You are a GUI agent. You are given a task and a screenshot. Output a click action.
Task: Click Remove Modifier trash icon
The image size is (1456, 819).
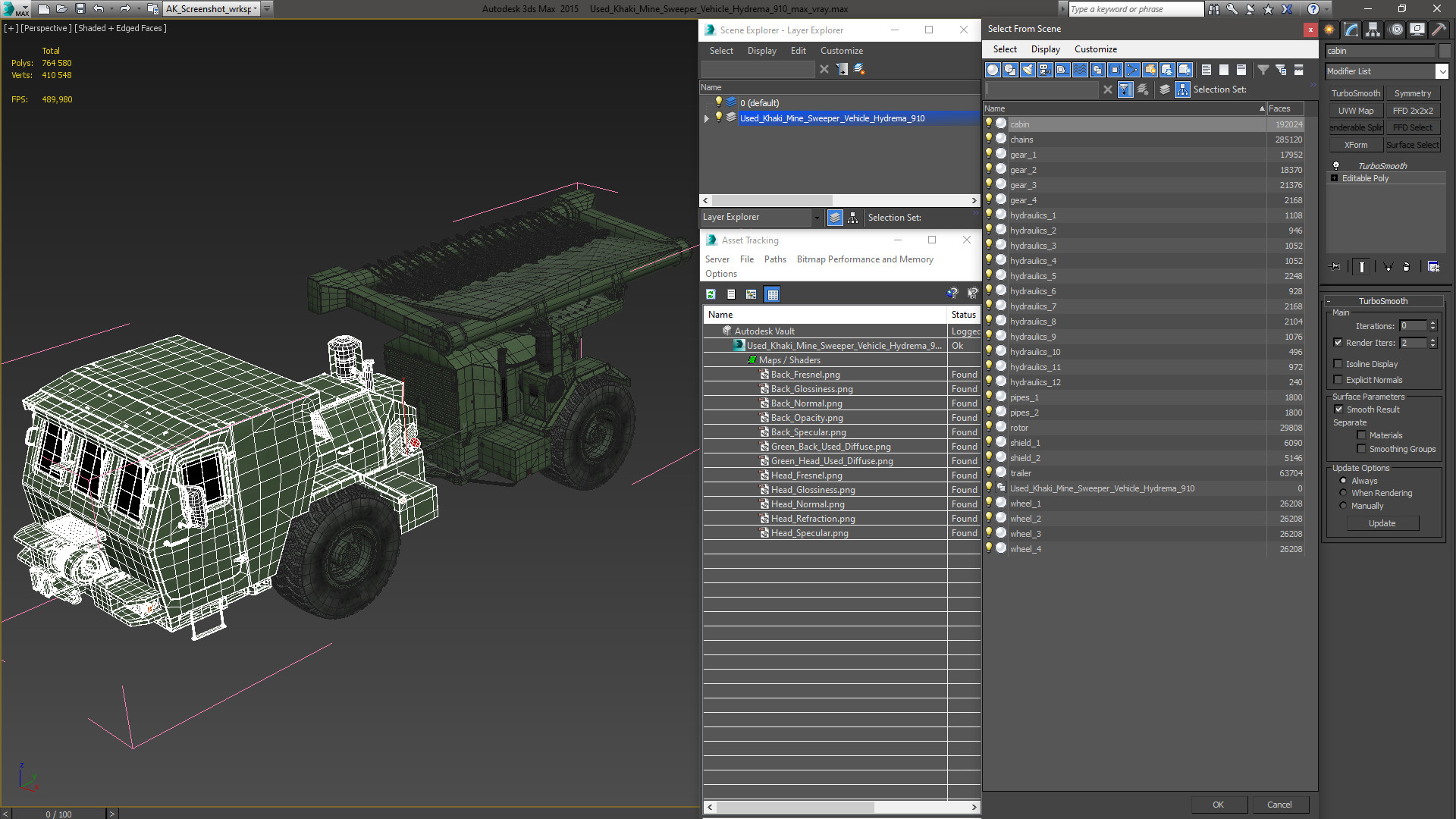tap(1406, 267)
